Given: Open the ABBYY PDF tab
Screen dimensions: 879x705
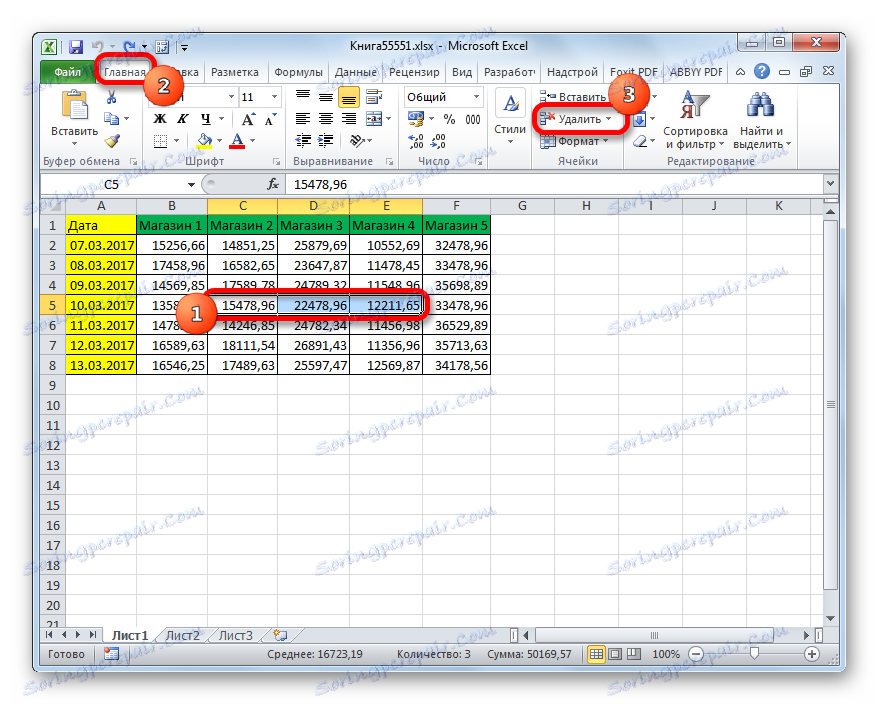Looking at the screenshot, I should tap(696, 72).
